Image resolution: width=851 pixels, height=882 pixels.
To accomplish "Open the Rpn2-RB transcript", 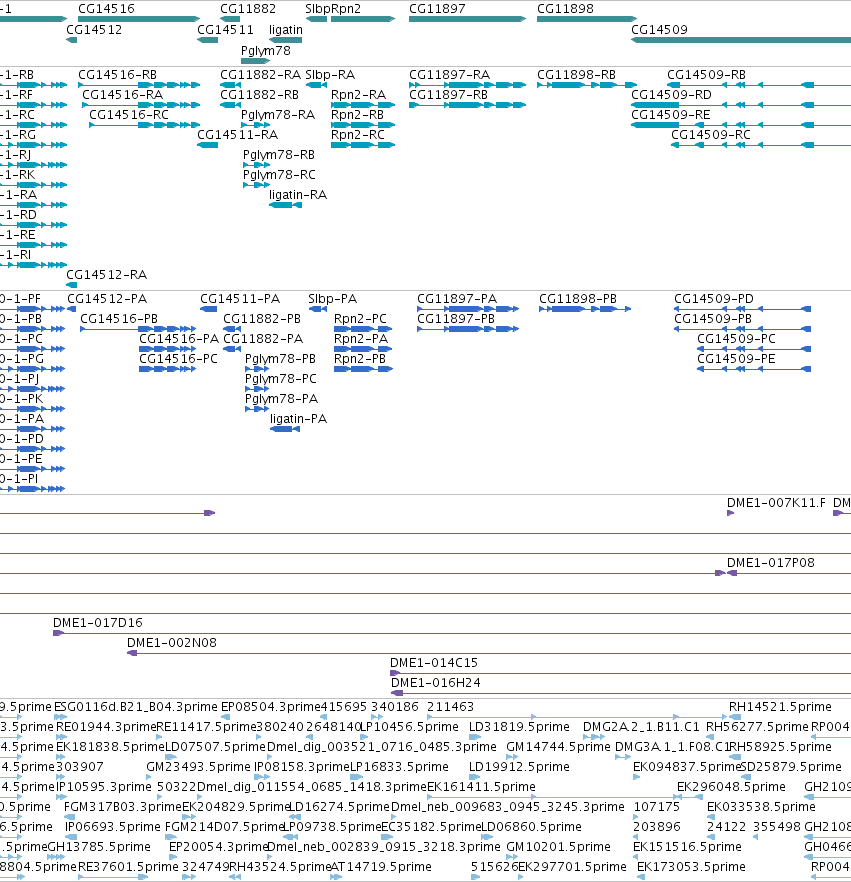I will click(x=358, y=115).
